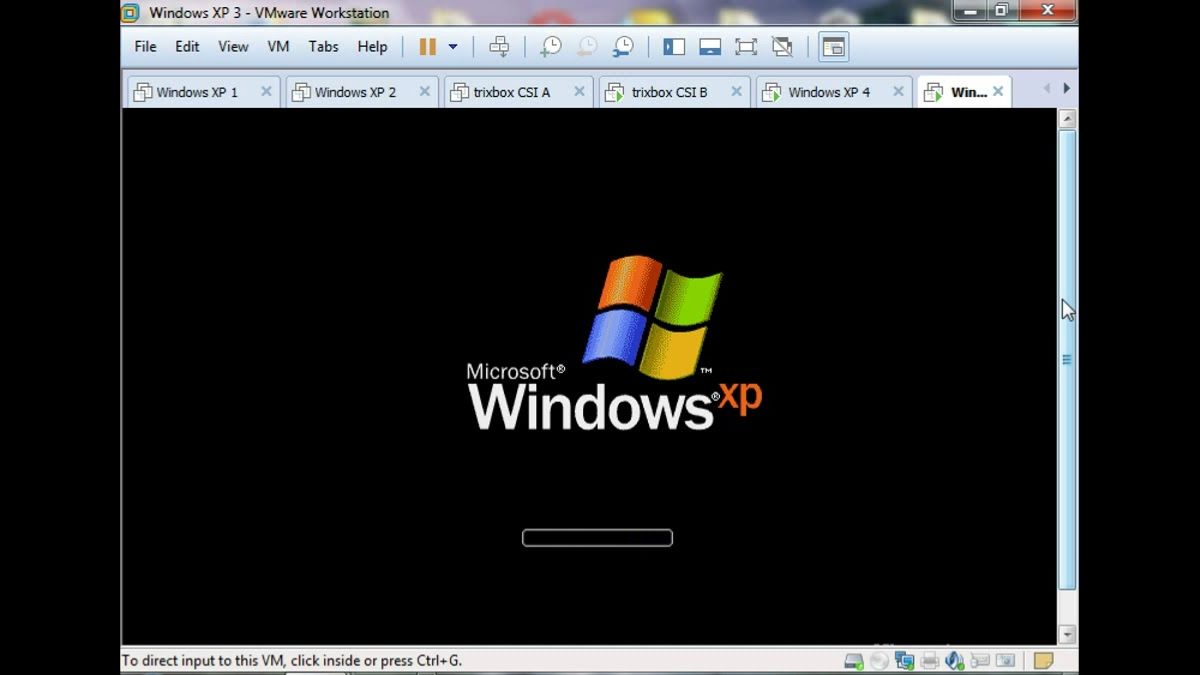This screenshot has height=675, width=1200.
Task: Pause the virtual machine with the toolbar button
Action: click(x=428, y=47)
